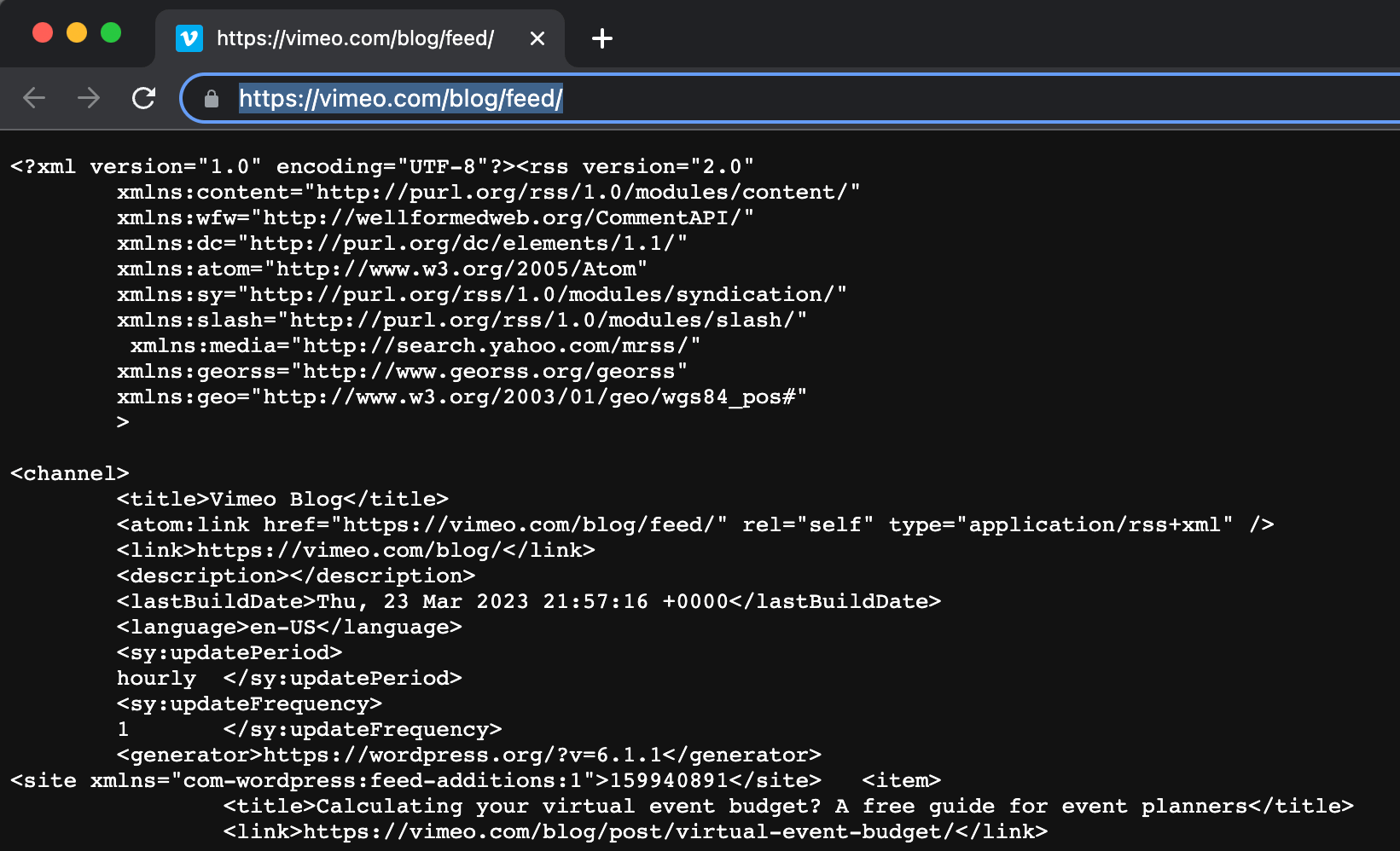
Task: Click the 'hourly' update period value
Action: pyautogui.click(x=156, y=678)
